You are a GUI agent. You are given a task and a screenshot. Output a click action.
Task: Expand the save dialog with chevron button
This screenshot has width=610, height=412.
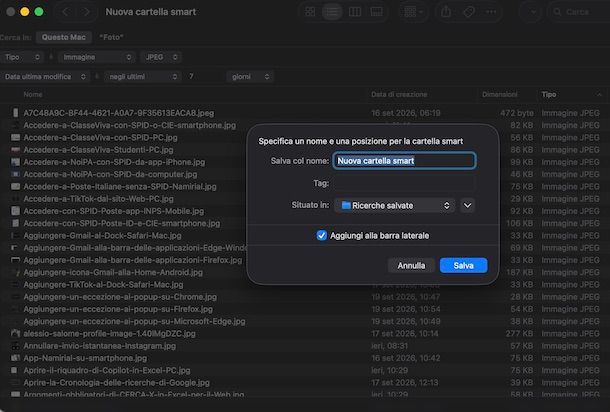click(468, 205)
